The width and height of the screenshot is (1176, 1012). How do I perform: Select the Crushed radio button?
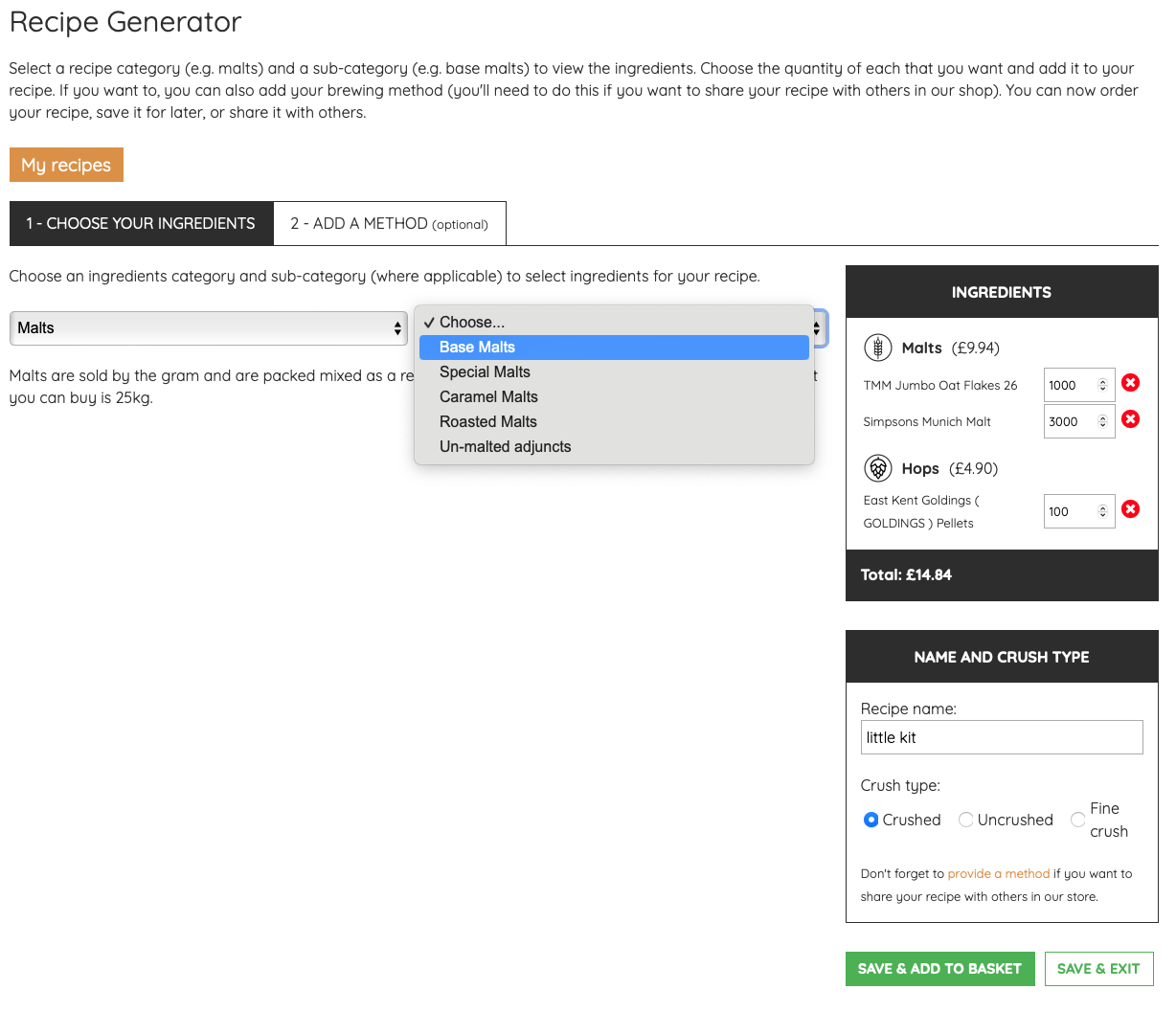click(x=871, y=820)
